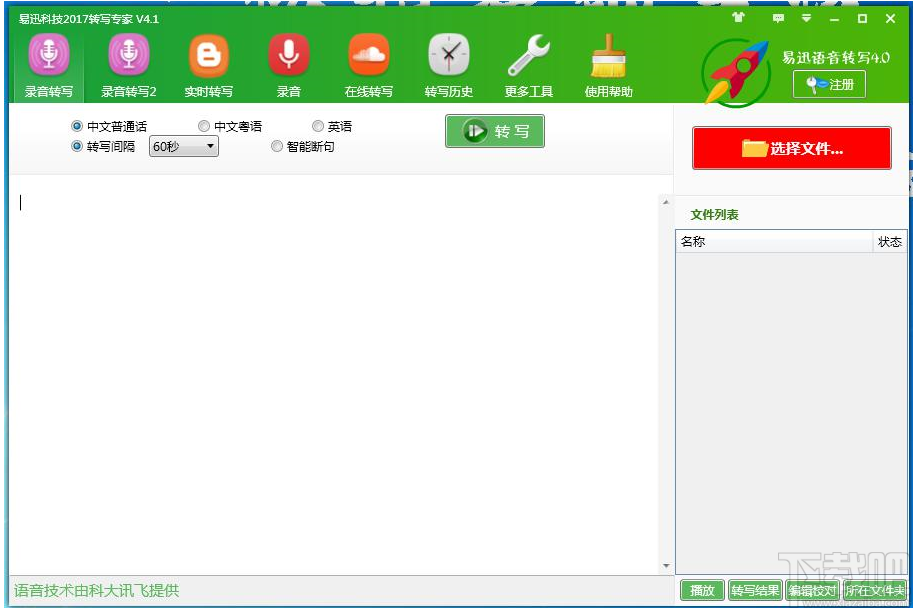
Task: Select the 录音转写 transcription tool
Action: click(x=47, y=62)
